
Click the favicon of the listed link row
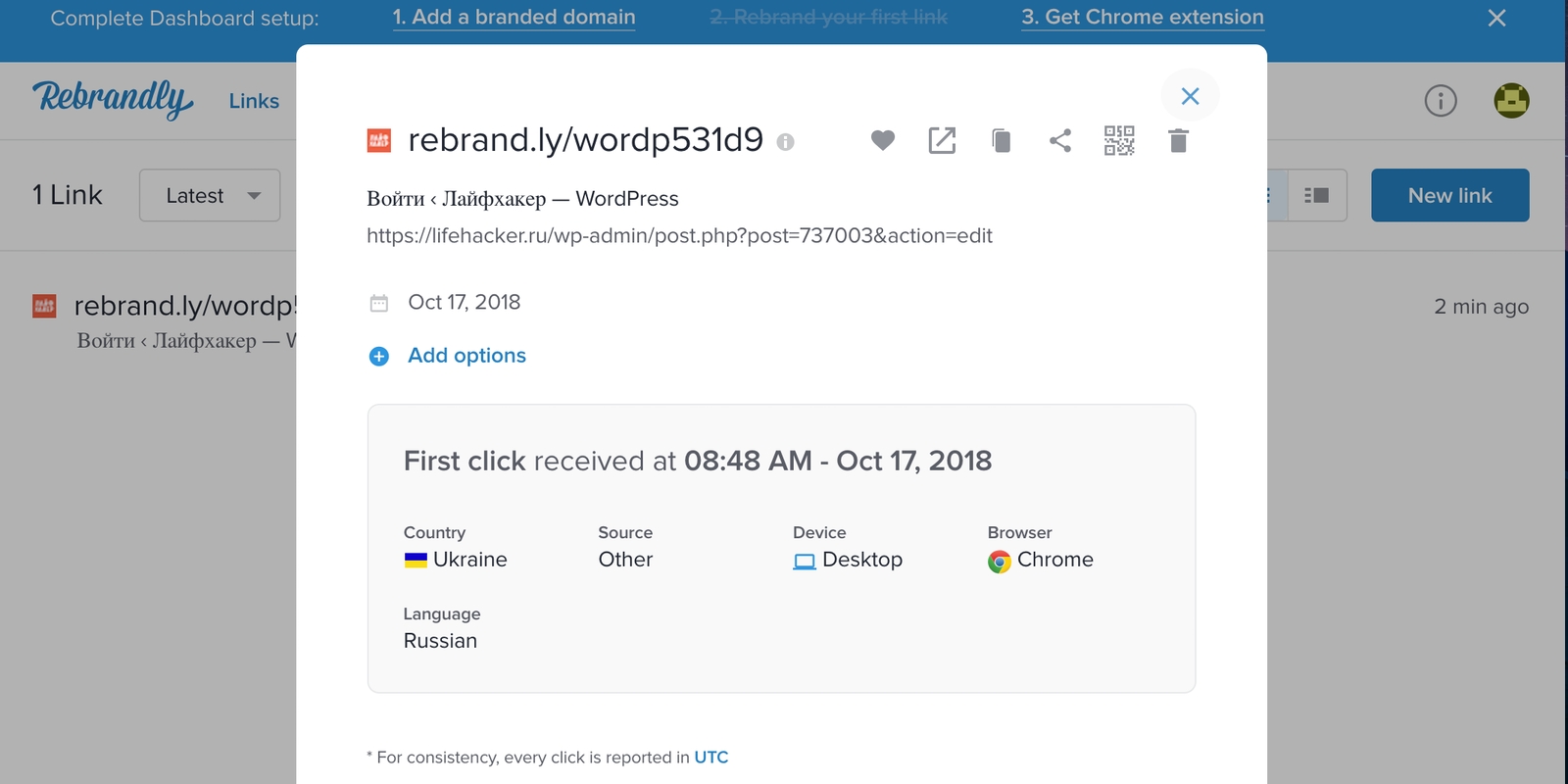click(44, 307)
